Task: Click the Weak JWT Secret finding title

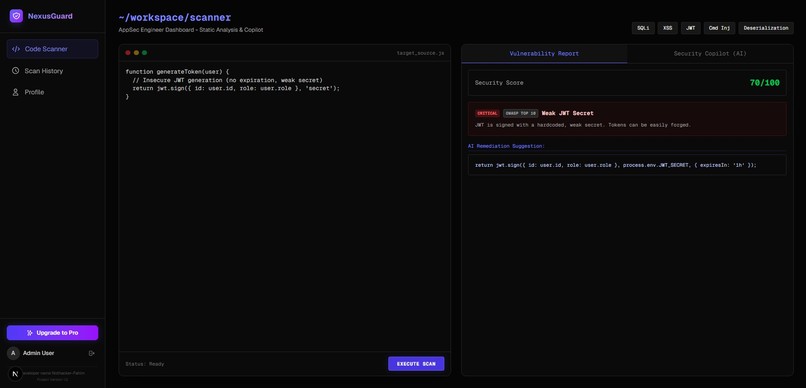Action: [567, 113]
